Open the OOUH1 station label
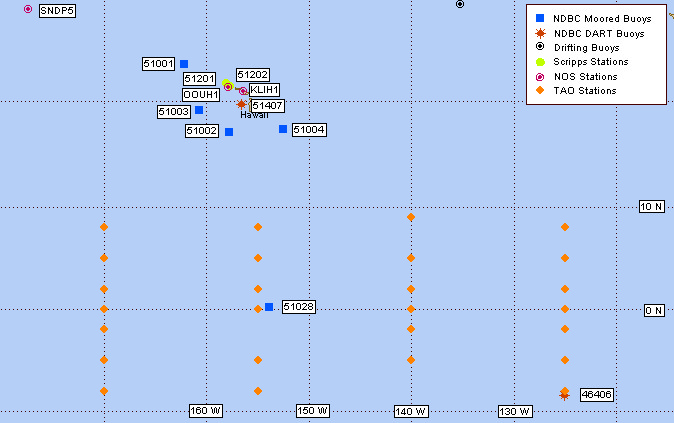 pyautogui.click(x=201, y=95)
